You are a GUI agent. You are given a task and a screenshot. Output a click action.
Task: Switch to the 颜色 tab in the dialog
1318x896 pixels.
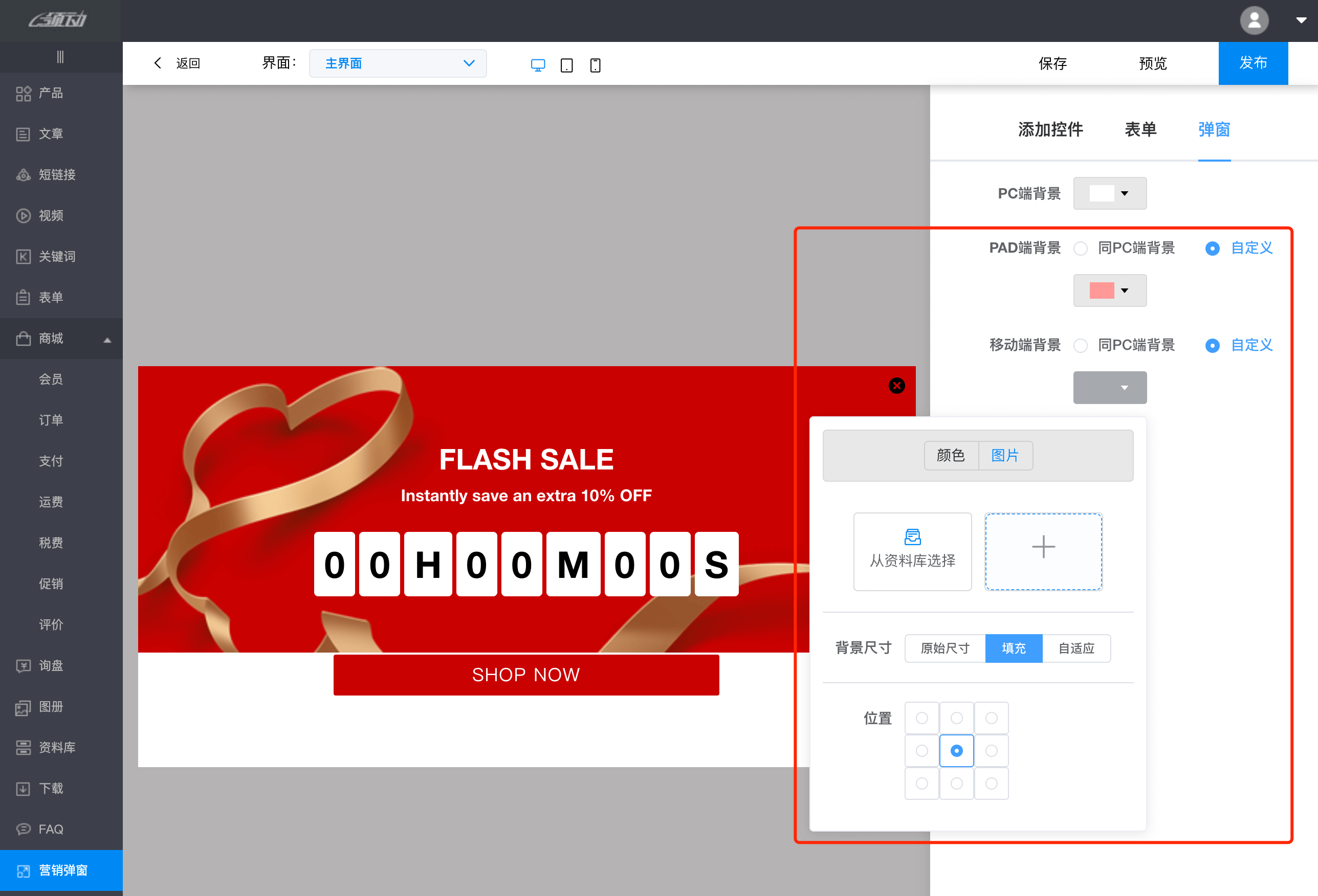click(951, 455)
